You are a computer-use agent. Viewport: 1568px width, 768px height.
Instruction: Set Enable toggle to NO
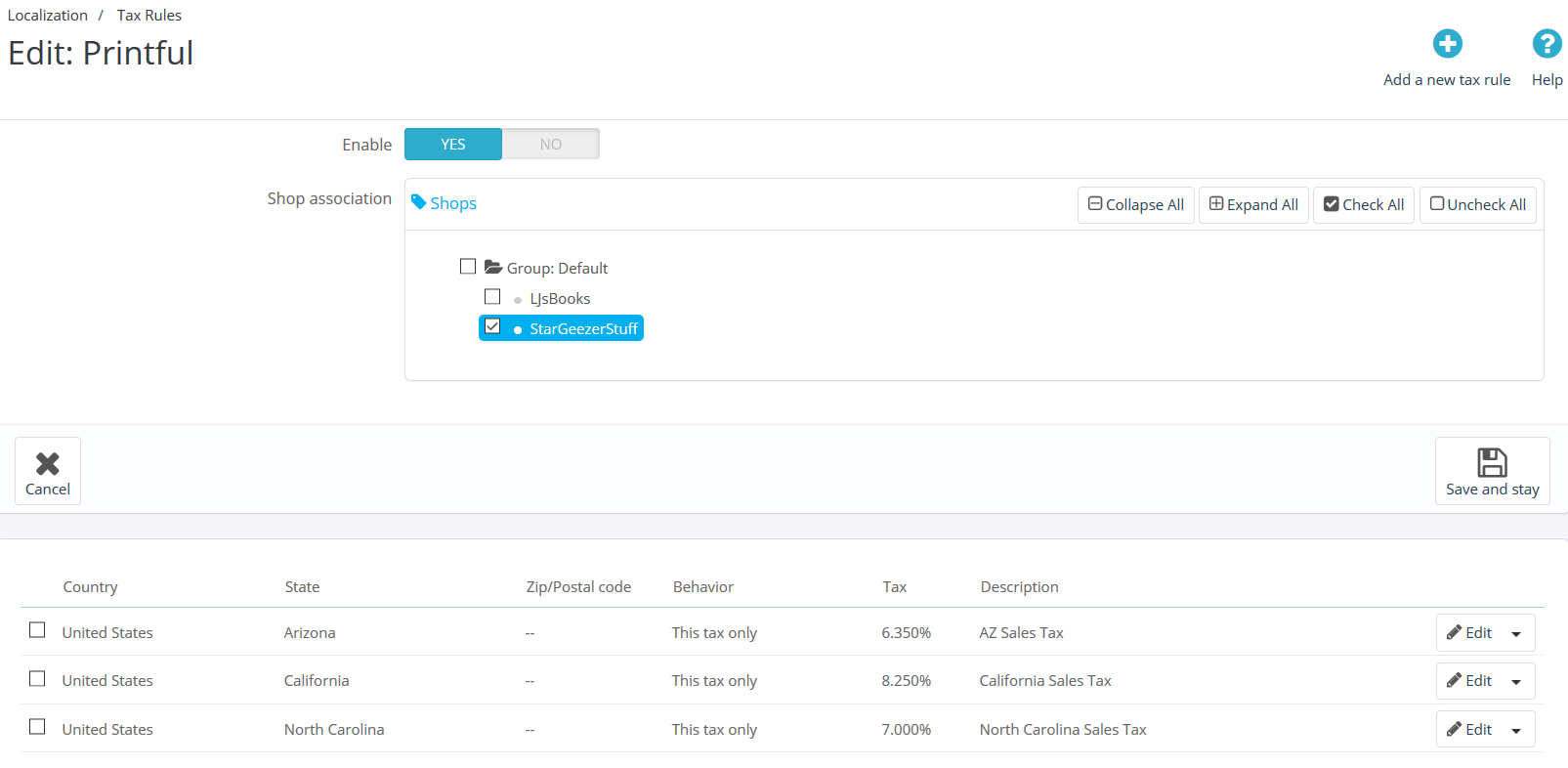click(550, 145)
